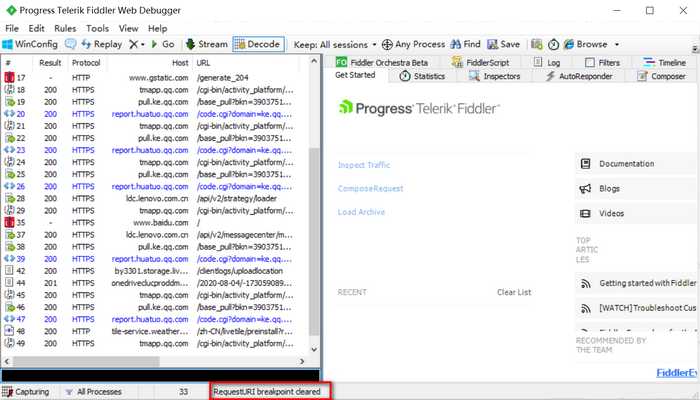
Task: Switch to AutoResponder tab
Action: coord(579,76)
